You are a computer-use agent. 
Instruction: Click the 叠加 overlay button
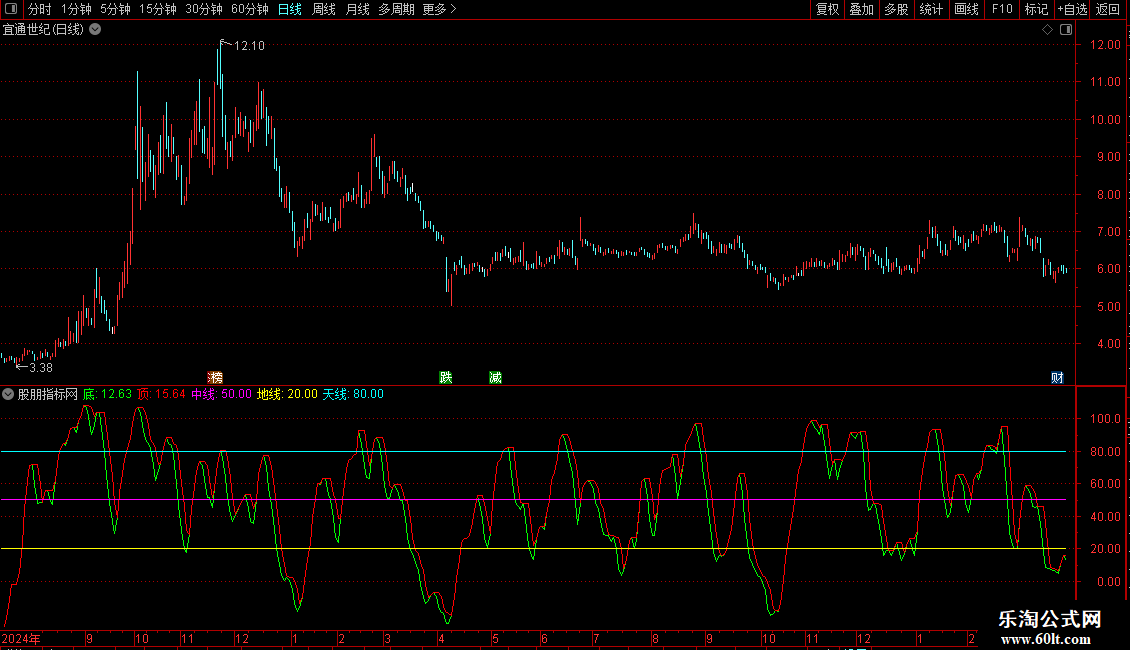click(x=861, y=9)
